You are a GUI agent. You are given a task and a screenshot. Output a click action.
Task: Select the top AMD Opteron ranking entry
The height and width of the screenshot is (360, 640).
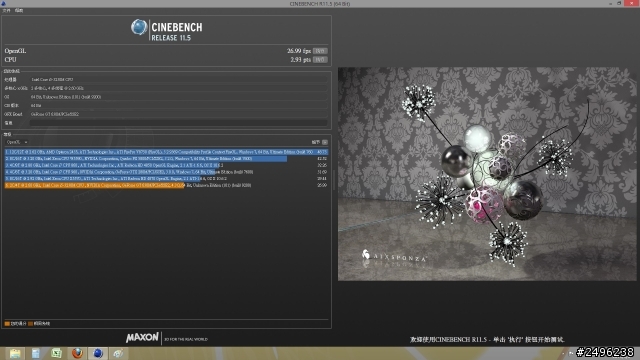(166, 152)
